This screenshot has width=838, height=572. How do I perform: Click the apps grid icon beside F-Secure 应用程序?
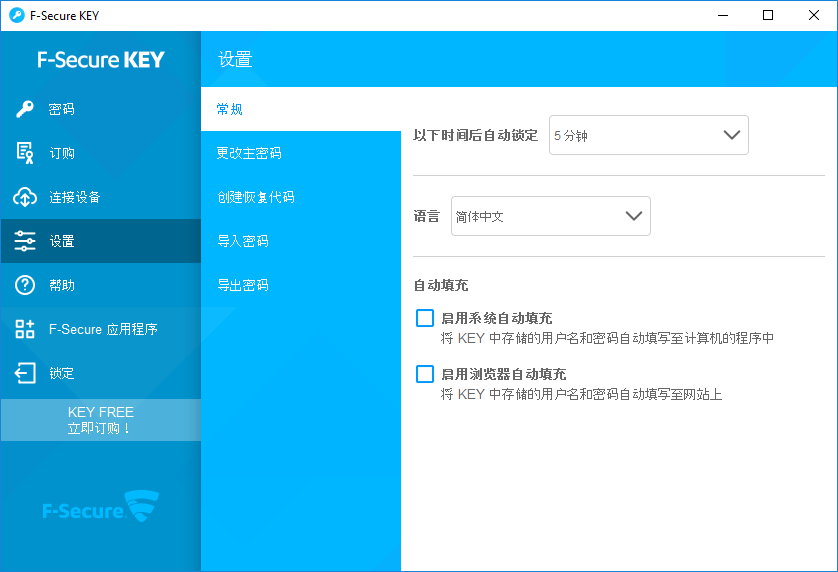(25, 329)
